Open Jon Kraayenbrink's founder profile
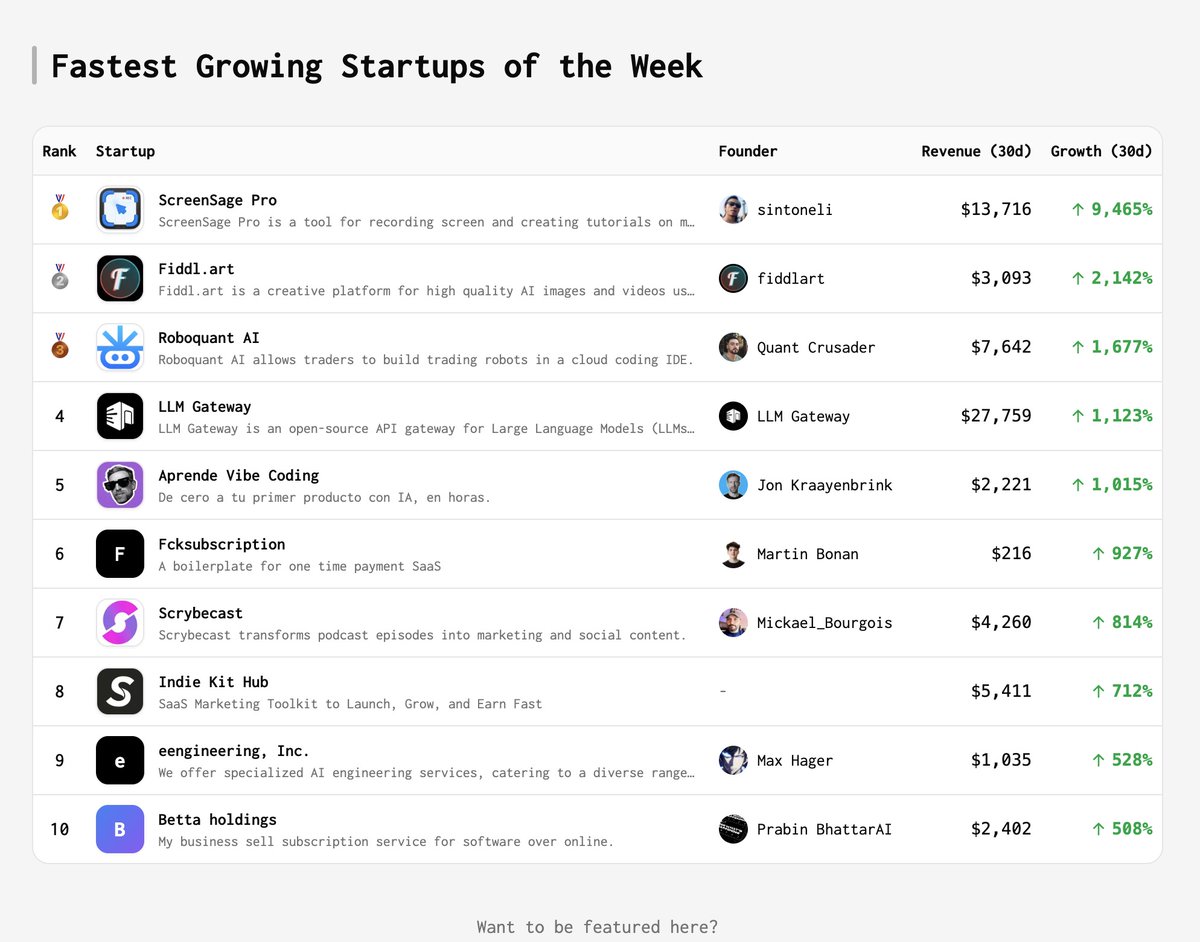1200x942 pixels. [x=824, y=485]
